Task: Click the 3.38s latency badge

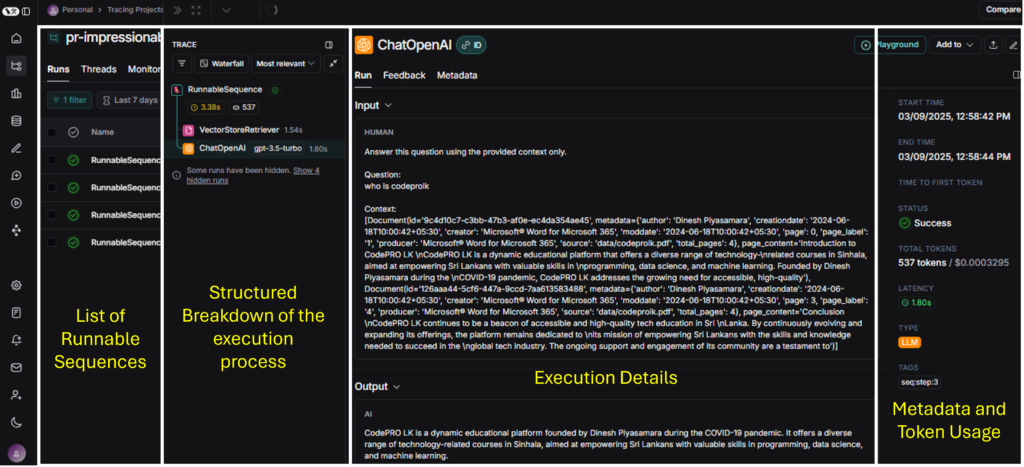Action: click(x=206, y=107)
